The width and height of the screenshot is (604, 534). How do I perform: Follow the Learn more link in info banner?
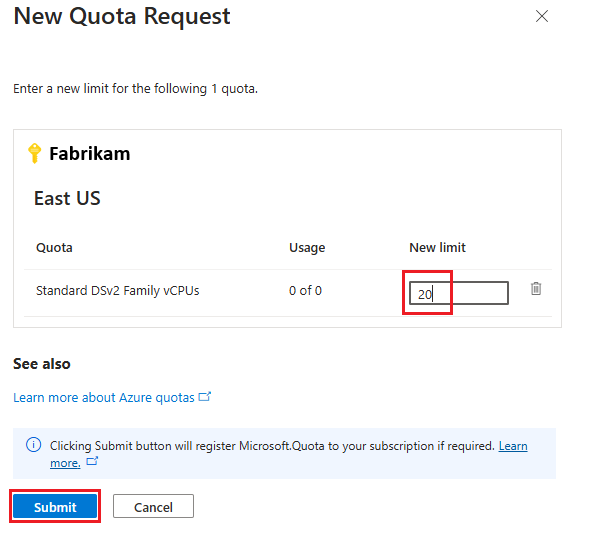pyautogui.click(x=513, y=446)
